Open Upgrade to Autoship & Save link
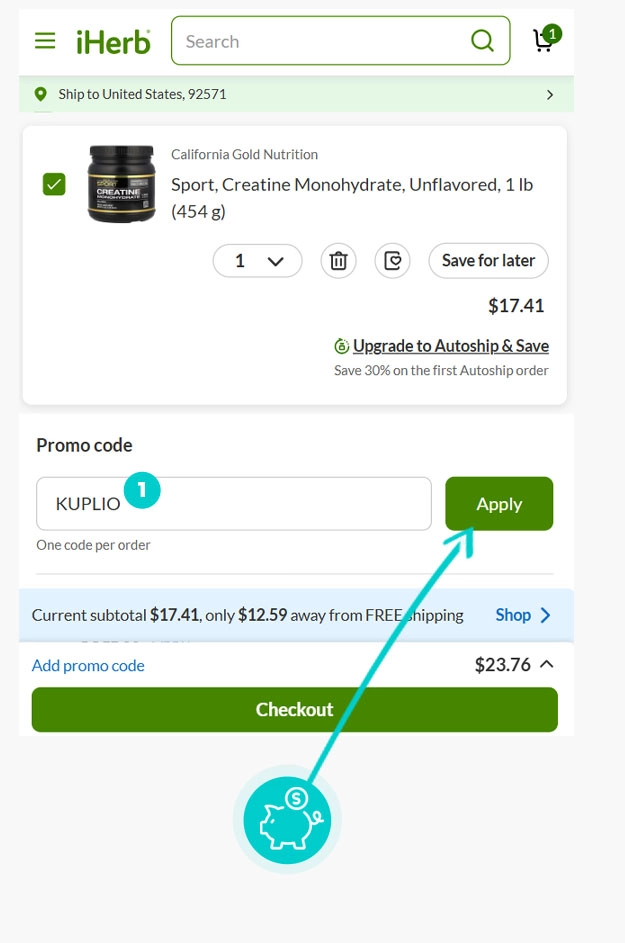This screenshot has height=943, width=625. coord(450,346)
